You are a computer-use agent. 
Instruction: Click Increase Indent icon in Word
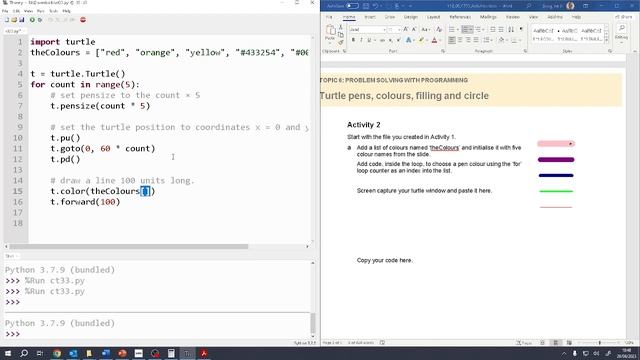[x=501, y=29]
